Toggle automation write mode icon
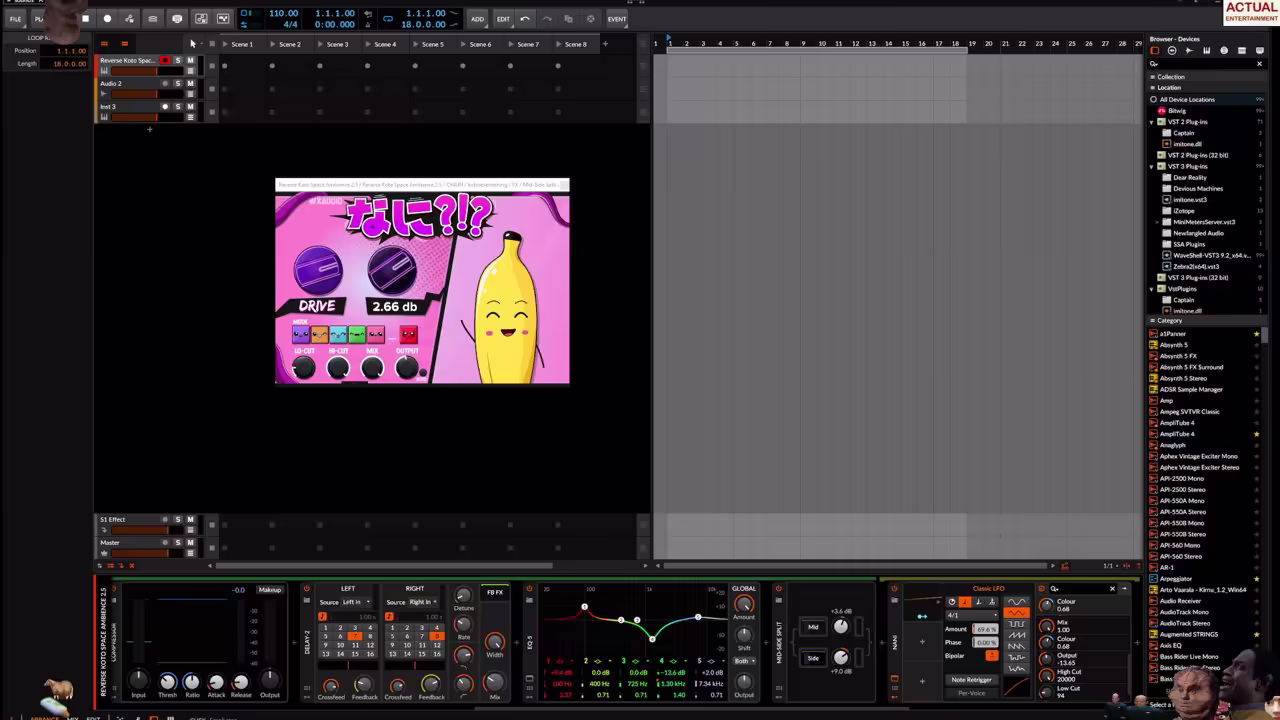The width and height of the screenshot is (1280, 720). tap(129, 18)
